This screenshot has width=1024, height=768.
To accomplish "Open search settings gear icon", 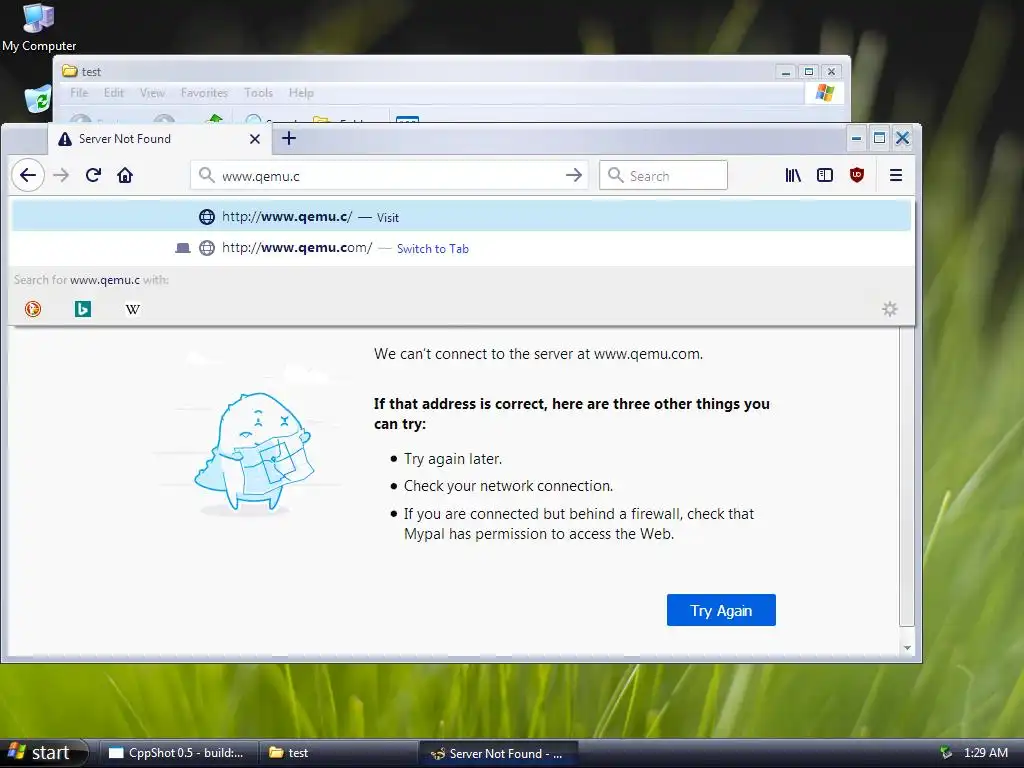I will click(x=889, y=309).
